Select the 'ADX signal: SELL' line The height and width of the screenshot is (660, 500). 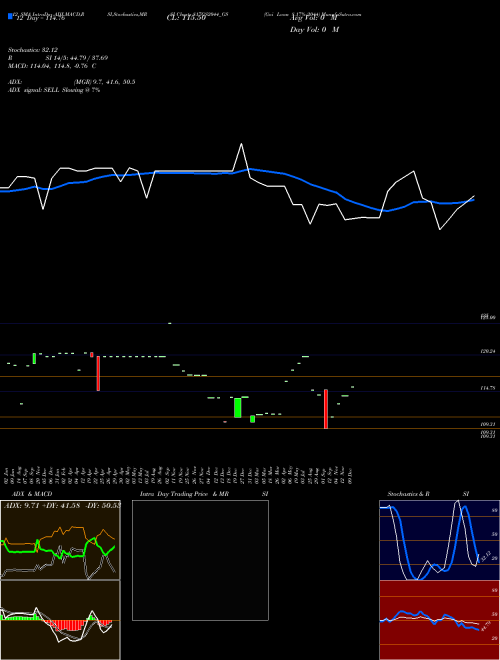[53, 90]
